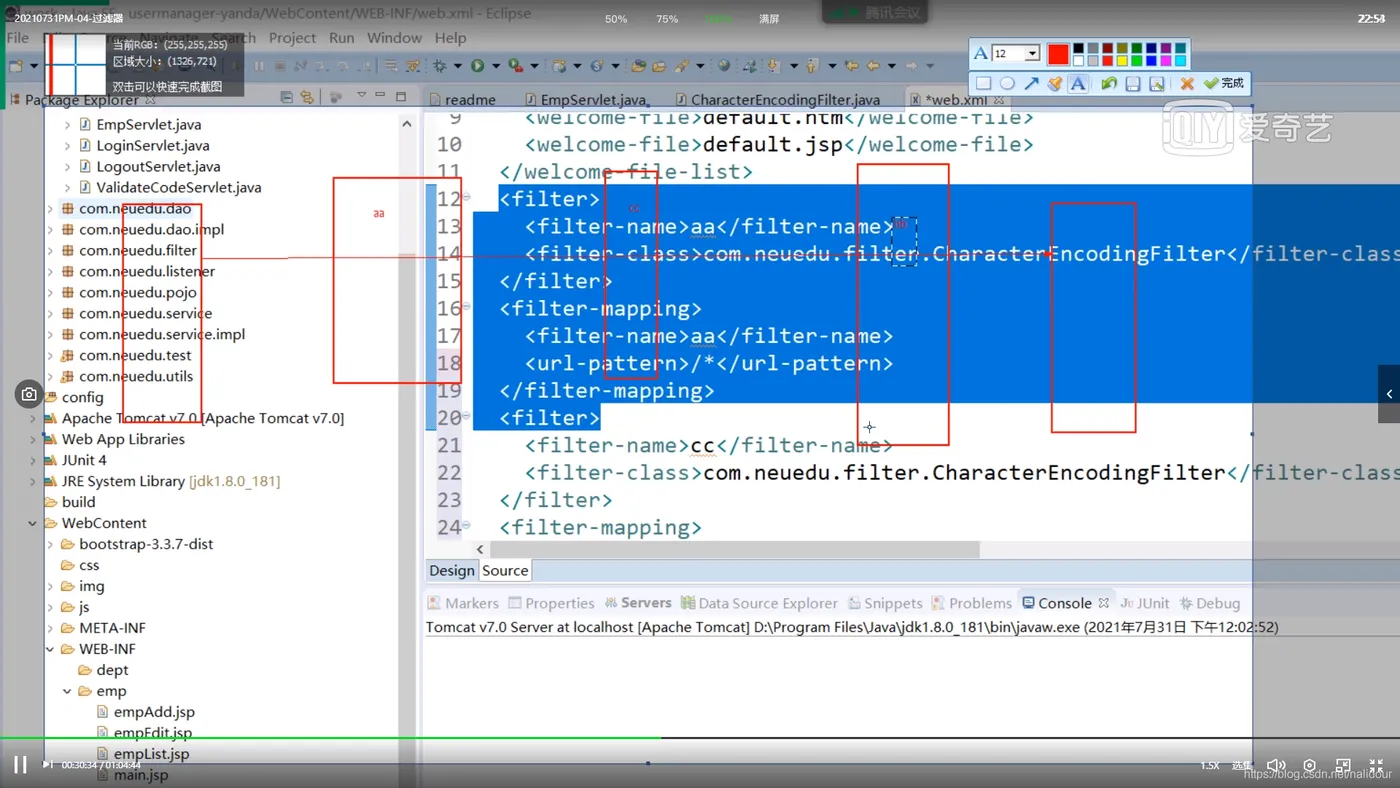Collapse all in Package Explorer

click(x=287, y=97)
